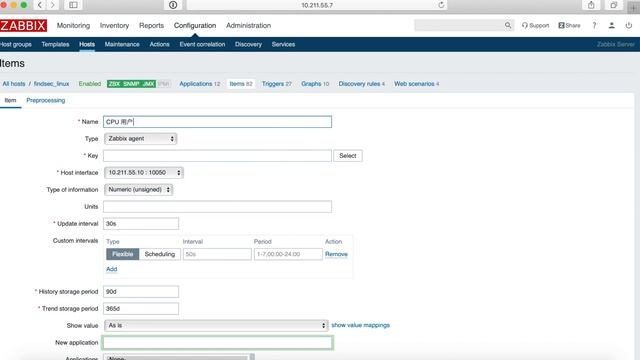This screenshot has width=640, height=360.
Task: Open the help question mark icon
Action: pos(594,25)
